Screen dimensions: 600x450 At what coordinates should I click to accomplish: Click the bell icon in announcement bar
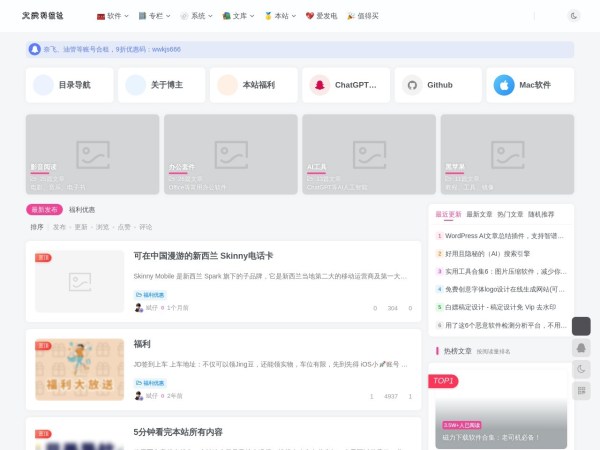35,49
